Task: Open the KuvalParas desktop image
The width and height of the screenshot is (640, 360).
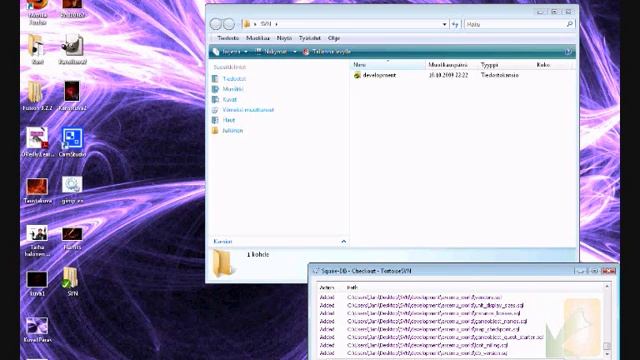Action: pyautogui.click(x=37, y=329)
